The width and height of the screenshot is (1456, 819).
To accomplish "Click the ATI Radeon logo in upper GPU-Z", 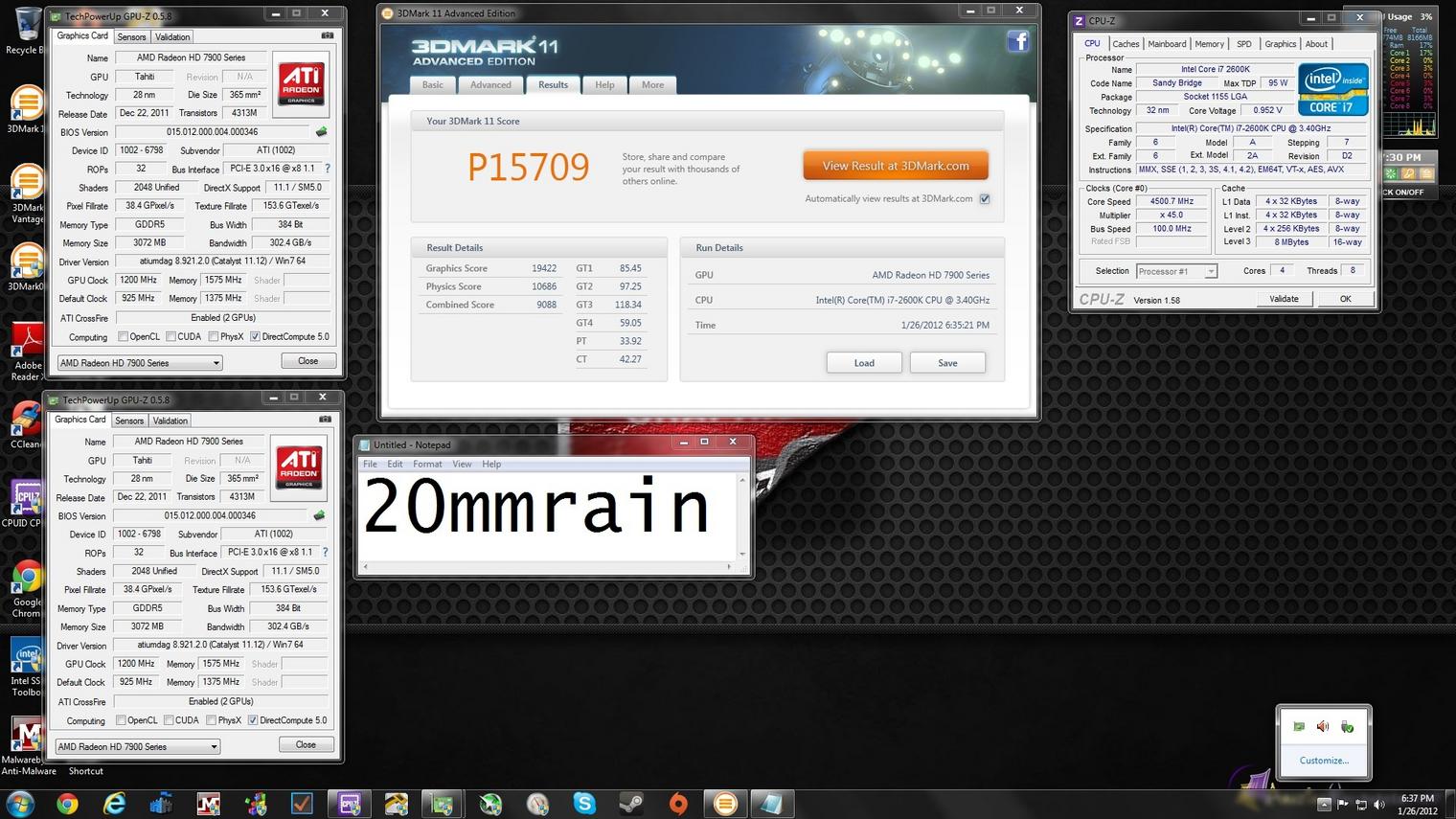I will point(301,84).
